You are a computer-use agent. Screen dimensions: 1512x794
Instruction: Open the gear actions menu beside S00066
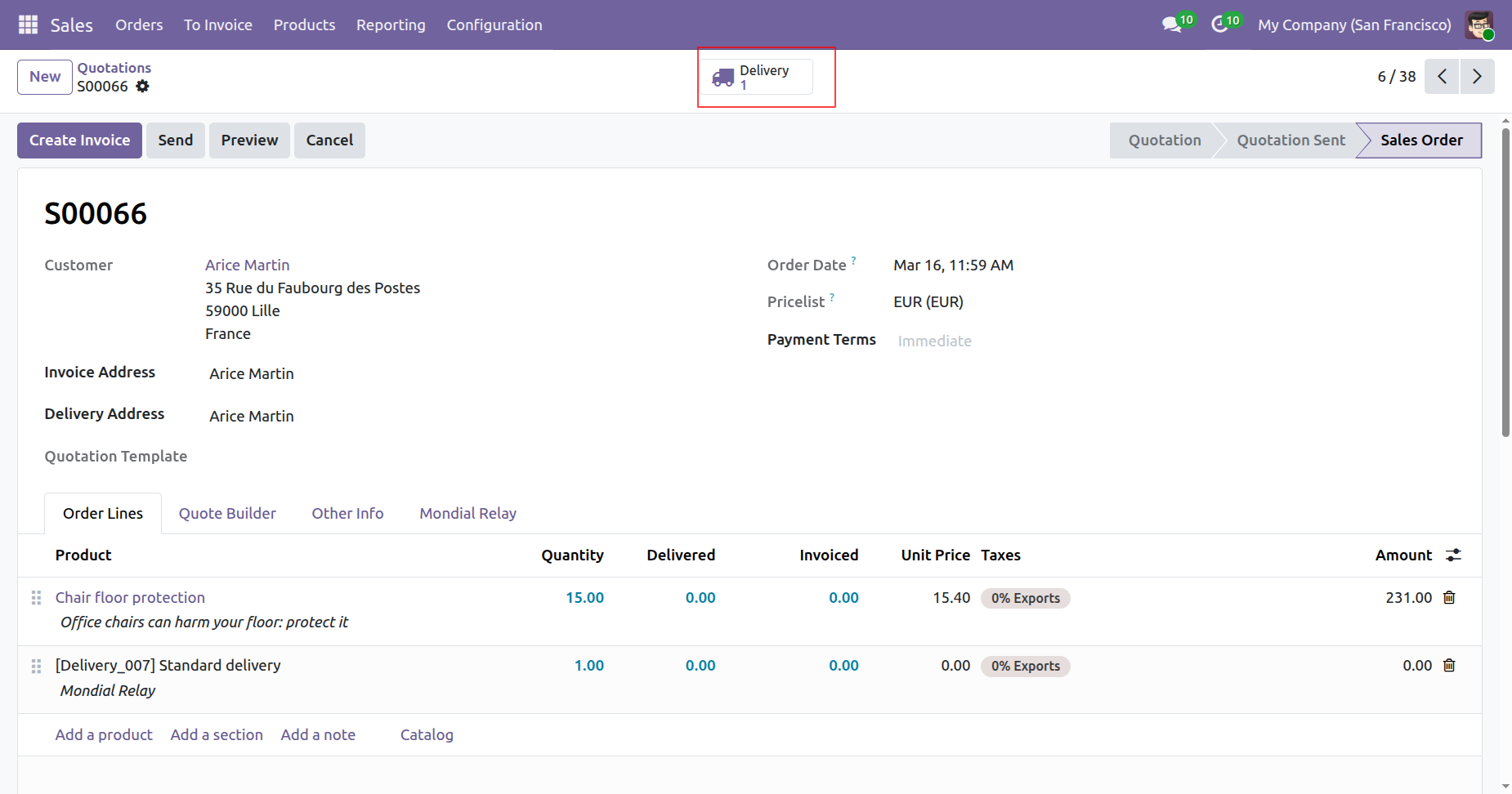pyautogui.click(x=143, y=87)
